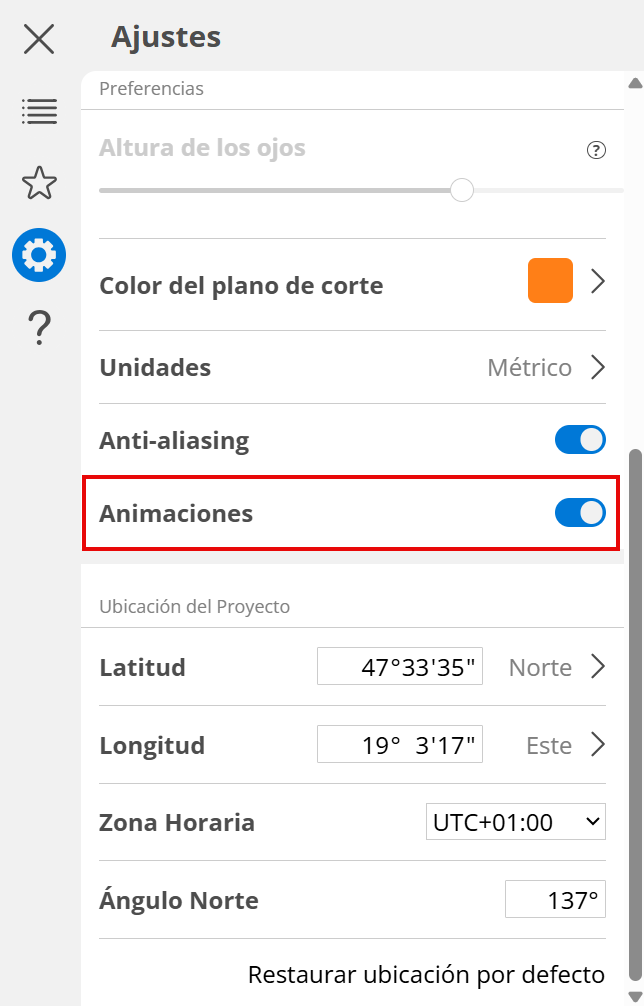The height and width of the screenshot is (1006, 644).
Task: Expand the Longitud Este direction chevron
Action: [x=598, y=745]
